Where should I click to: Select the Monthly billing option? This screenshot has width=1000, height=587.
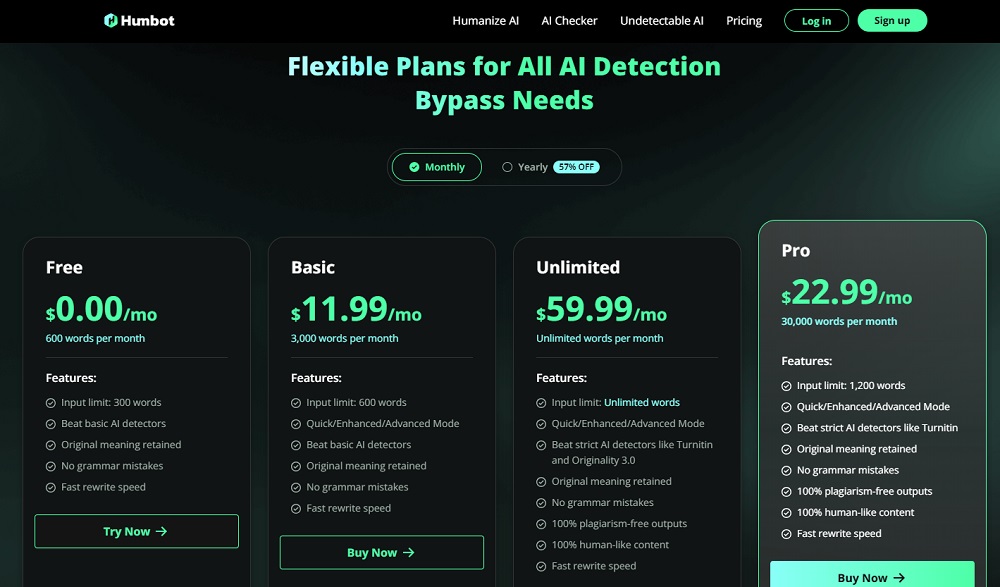click(436, 167)
